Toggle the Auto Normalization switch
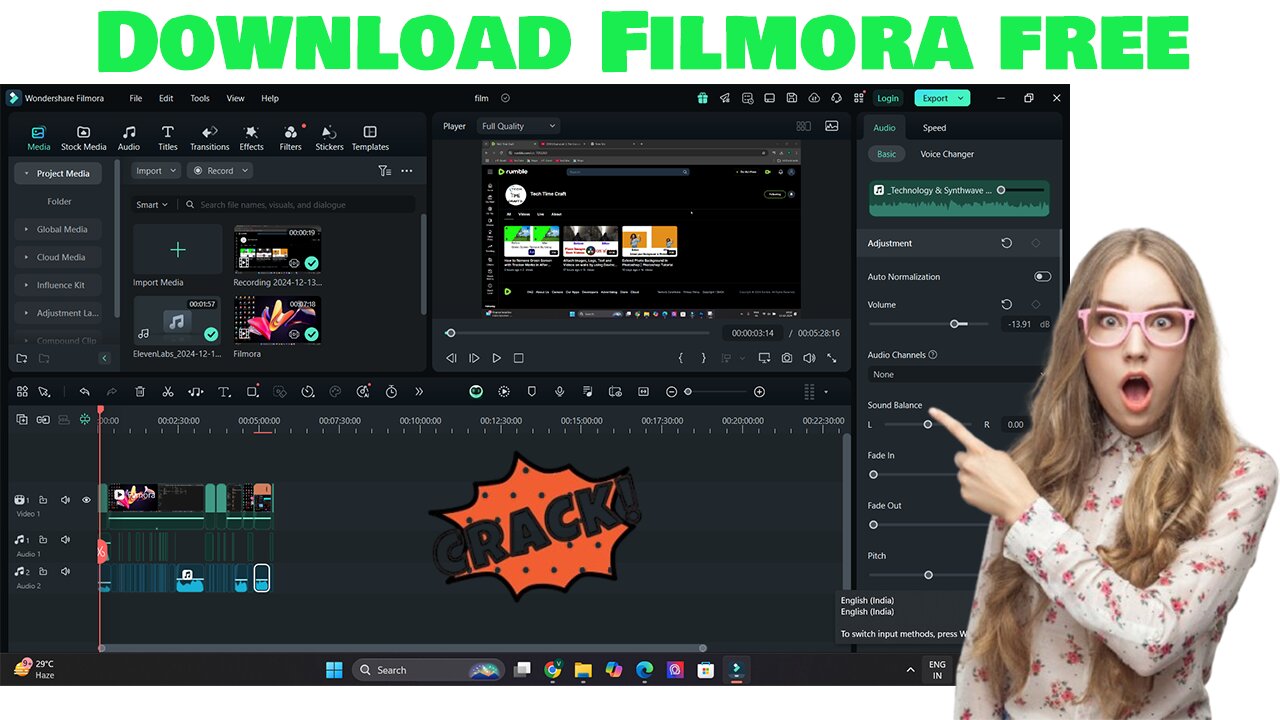 coord(1043,277)
